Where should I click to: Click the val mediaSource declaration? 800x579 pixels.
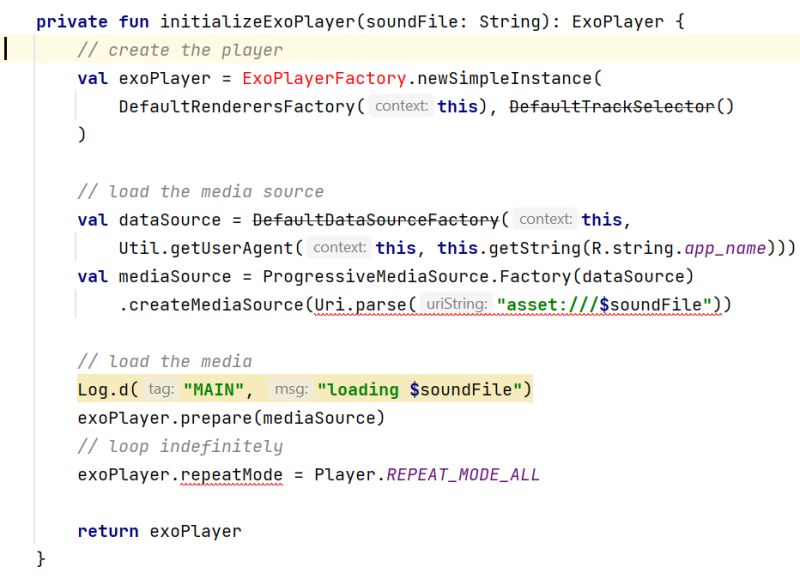154,276
